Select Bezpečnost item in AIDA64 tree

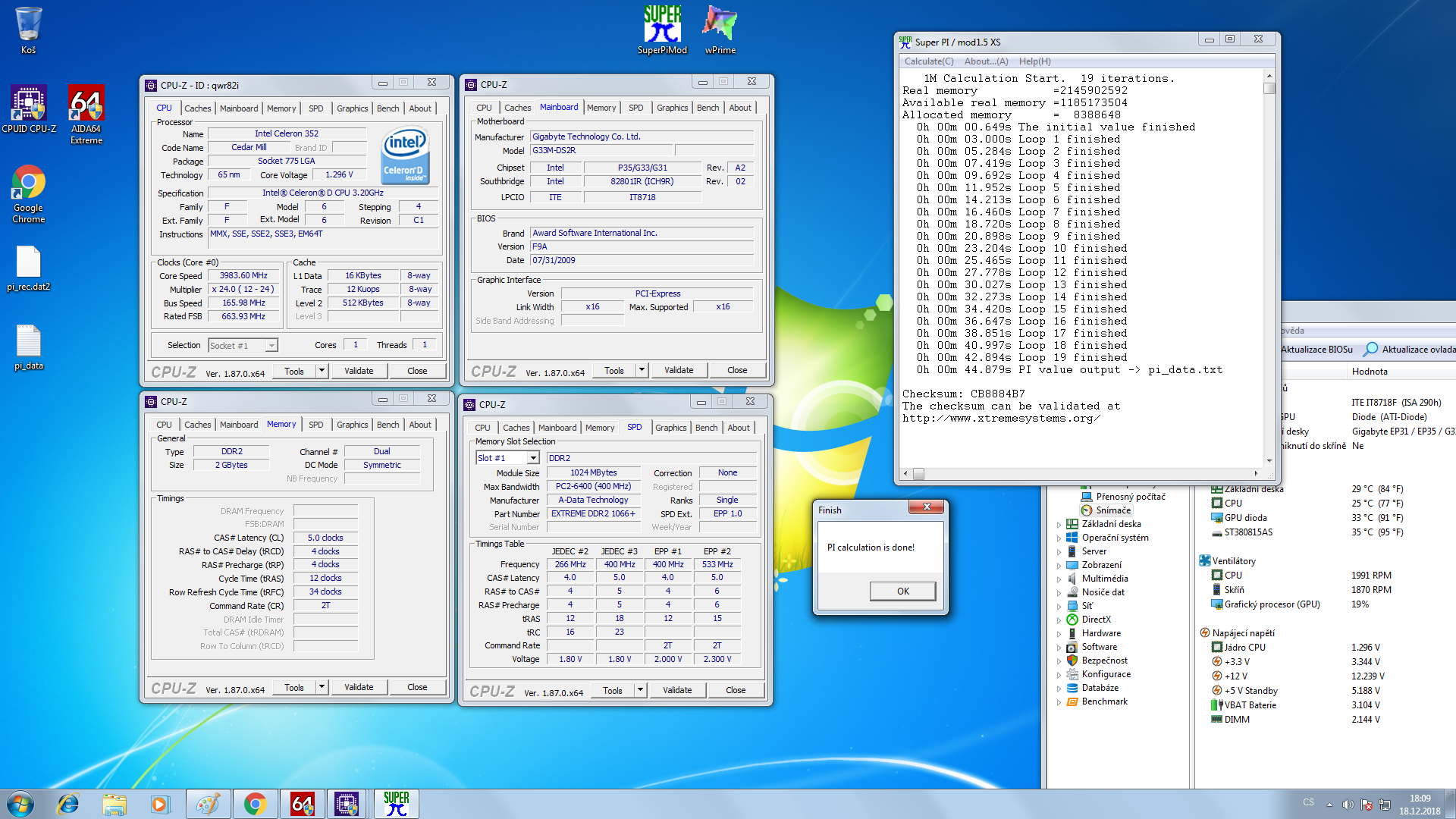(1104, 661)
